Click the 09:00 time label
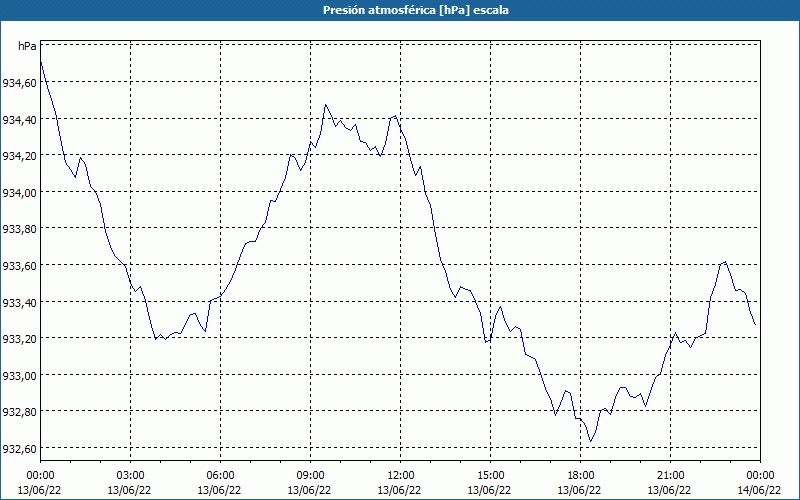Viewport: 800px width, 500px height. tap(310, 476)
